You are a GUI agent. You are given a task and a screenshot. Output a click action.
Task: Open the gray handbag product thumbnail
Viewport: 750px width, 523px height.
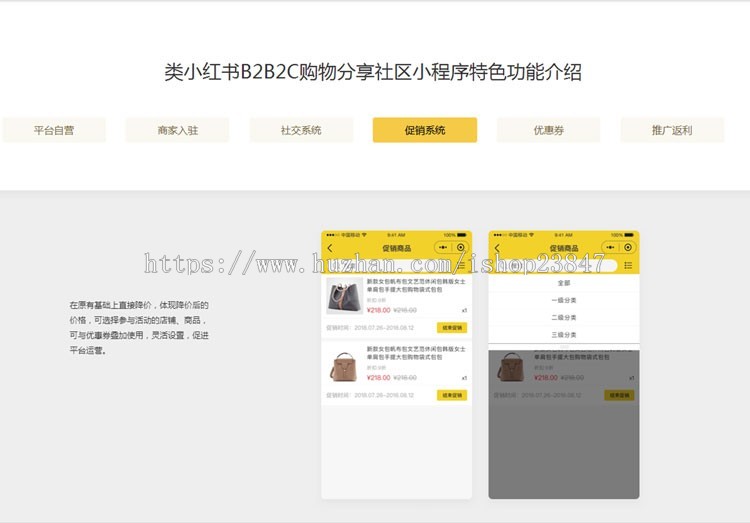coord(344,296)
